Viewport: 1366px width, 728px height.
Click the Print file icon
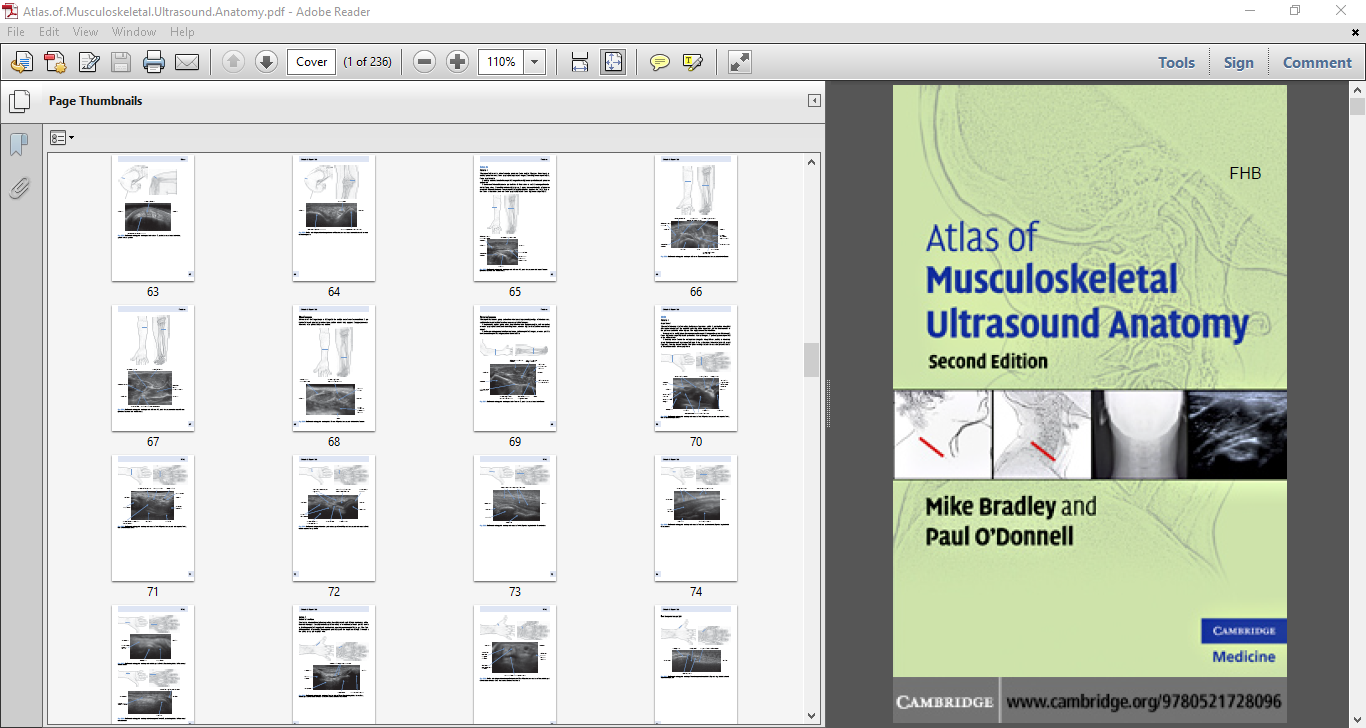(x=154, y=62)
